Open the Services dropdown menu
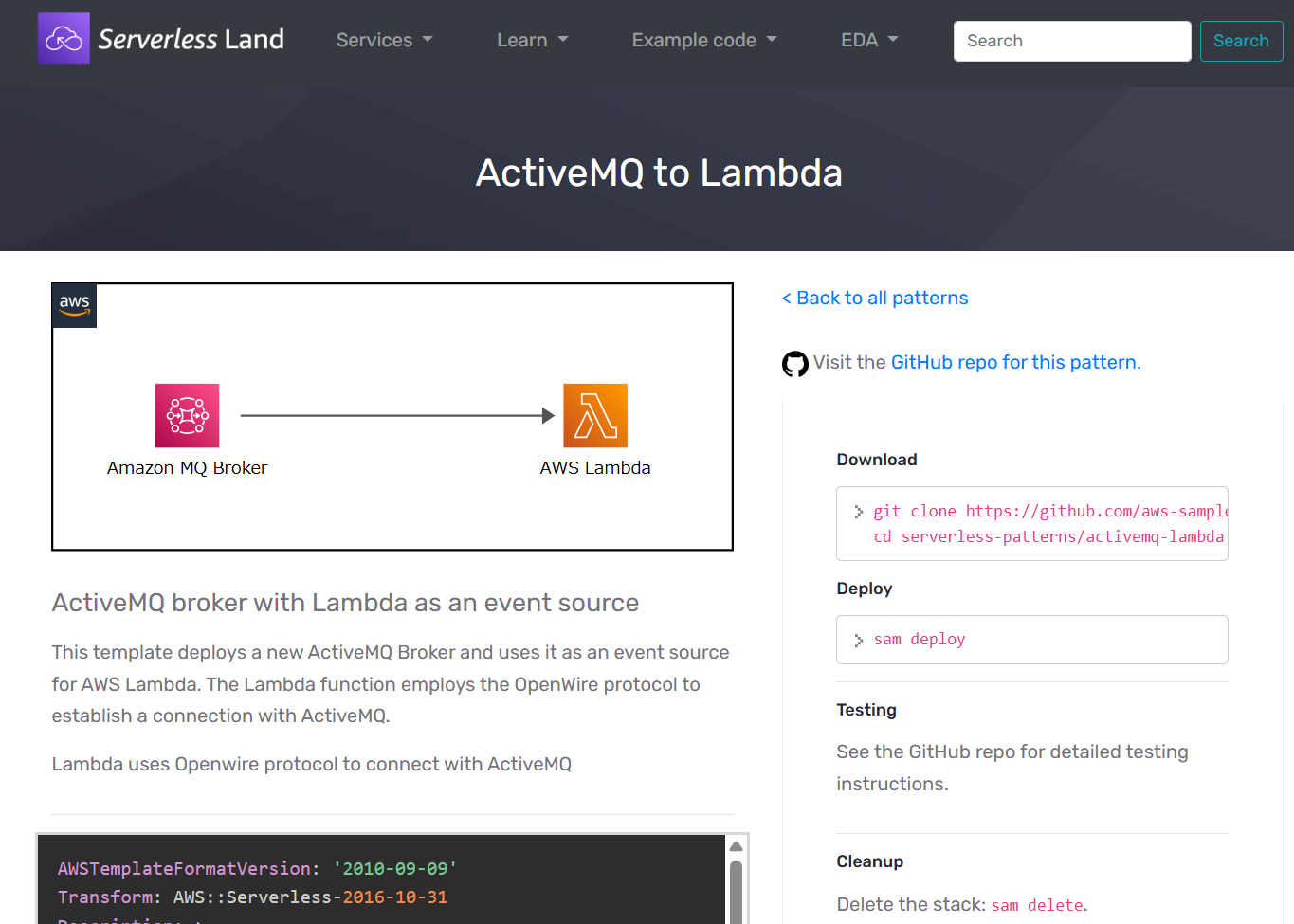This screenshot has height=924, width=1294. click(384, 40)
